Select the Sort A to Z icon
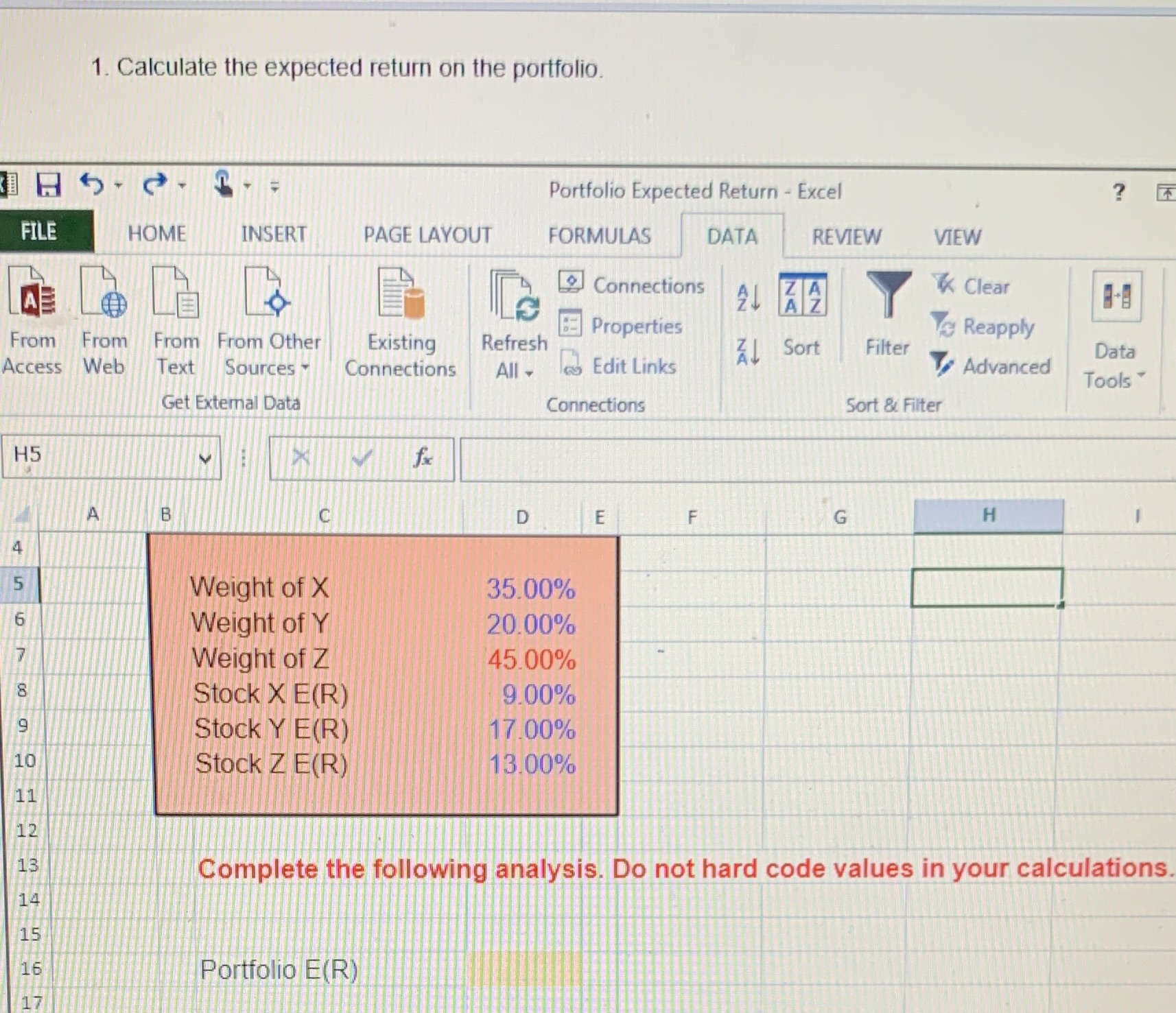The image size is (1176, 1013). pyautogui.click(x=748, y=295)
